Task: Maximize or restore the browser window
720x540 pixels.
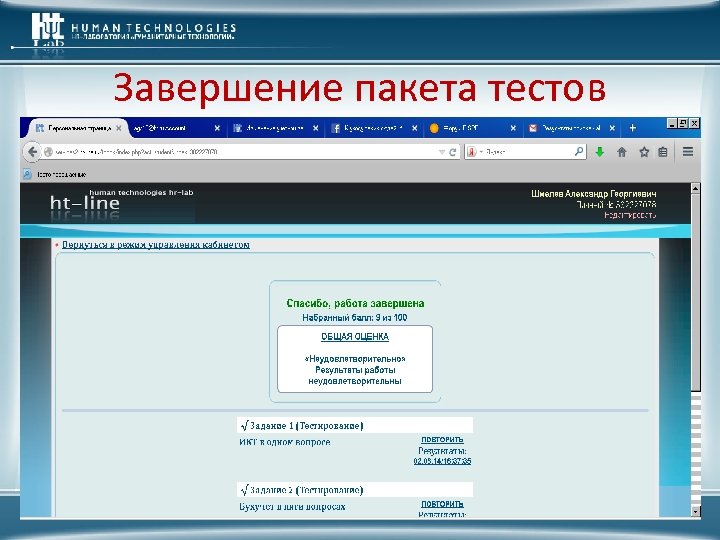Action: (683, 123)
